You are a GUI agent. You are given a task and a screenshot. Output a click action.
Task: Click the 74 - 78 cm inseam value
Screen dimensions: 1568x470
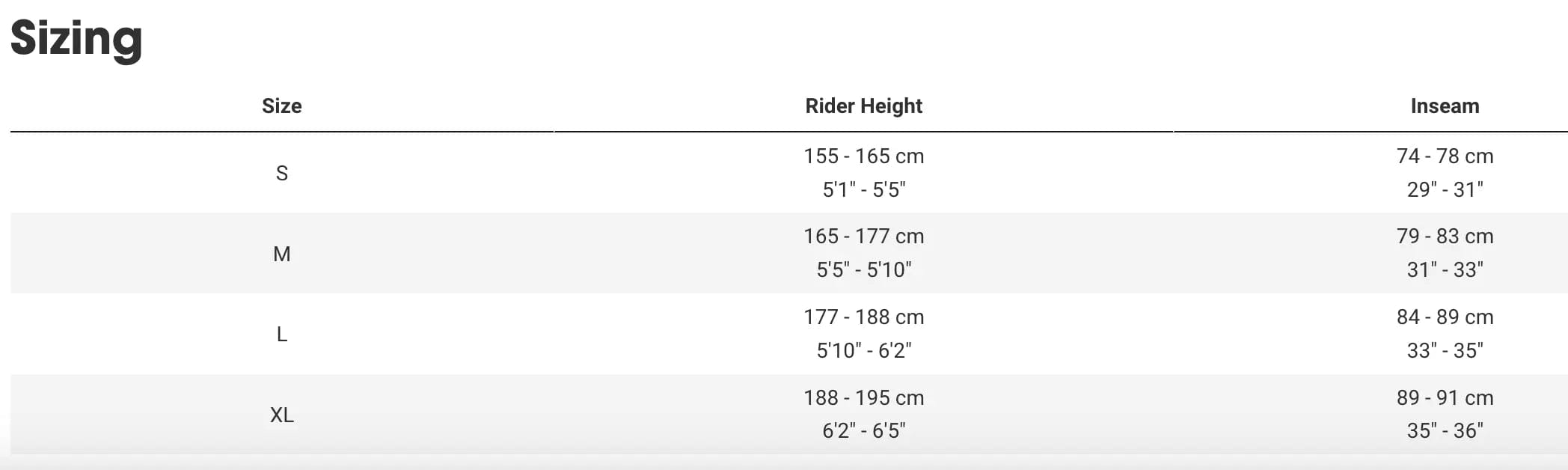click(x=1445, y=156)
